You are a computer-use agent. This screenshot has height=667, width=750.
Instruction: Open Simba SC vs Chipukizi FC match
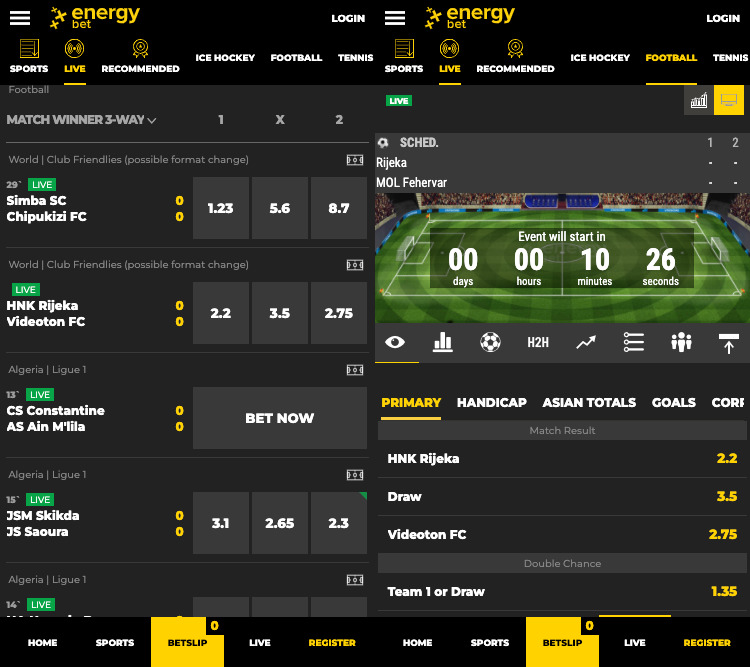[46, 208]
